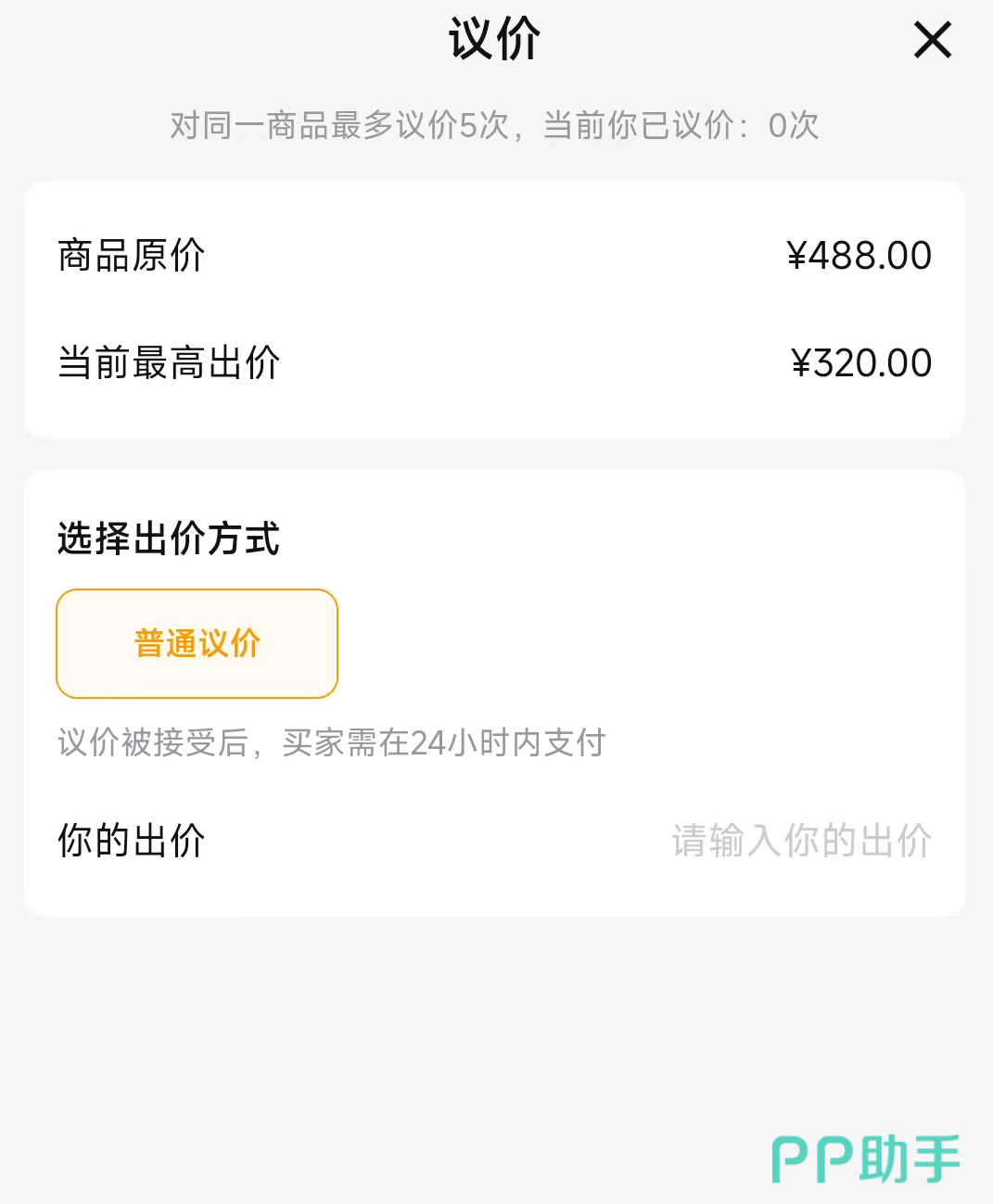The height and width of the screenshot is (1204, 993).
Task: Tap the word 商品 in the top hint
Action: (x=298, y=125)
